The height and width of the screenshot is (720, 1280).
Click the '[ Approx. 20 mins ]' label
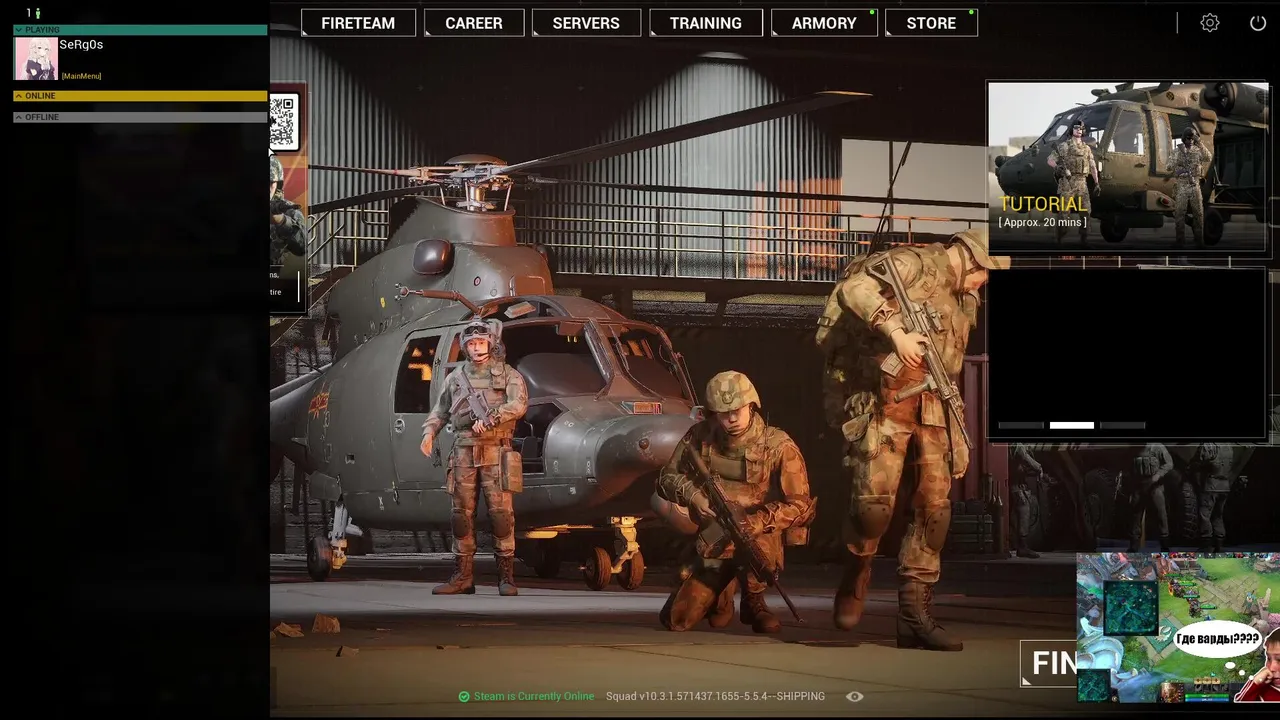click(1042, 222)
